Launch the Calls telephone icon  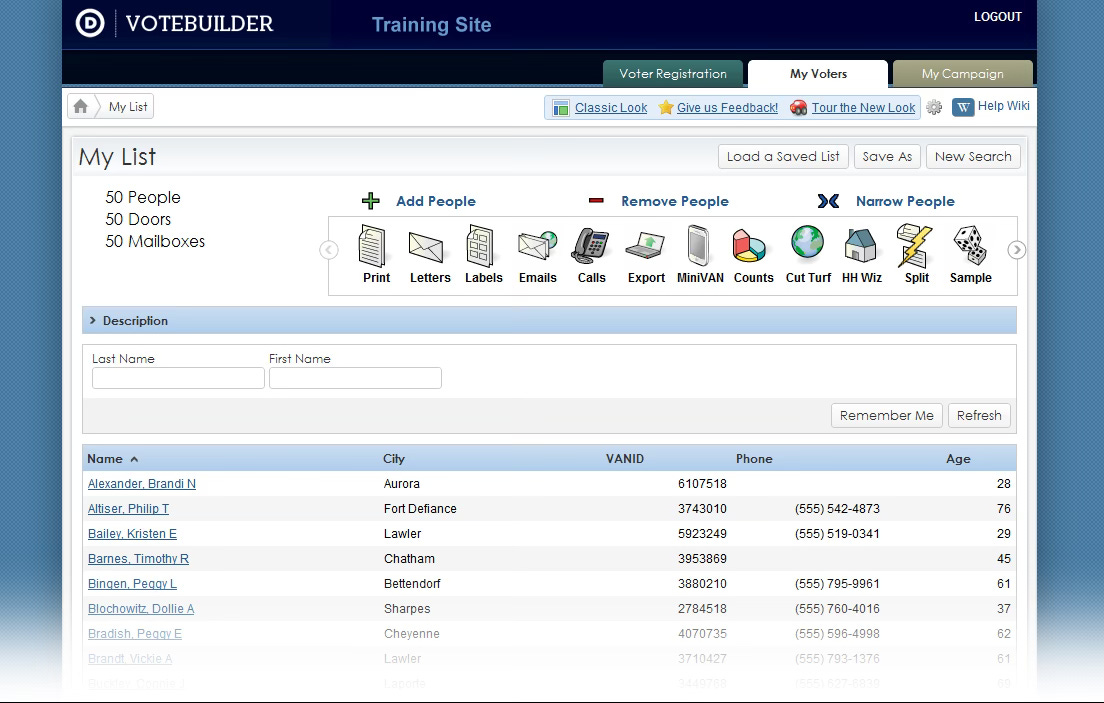[x=590, y=246]
